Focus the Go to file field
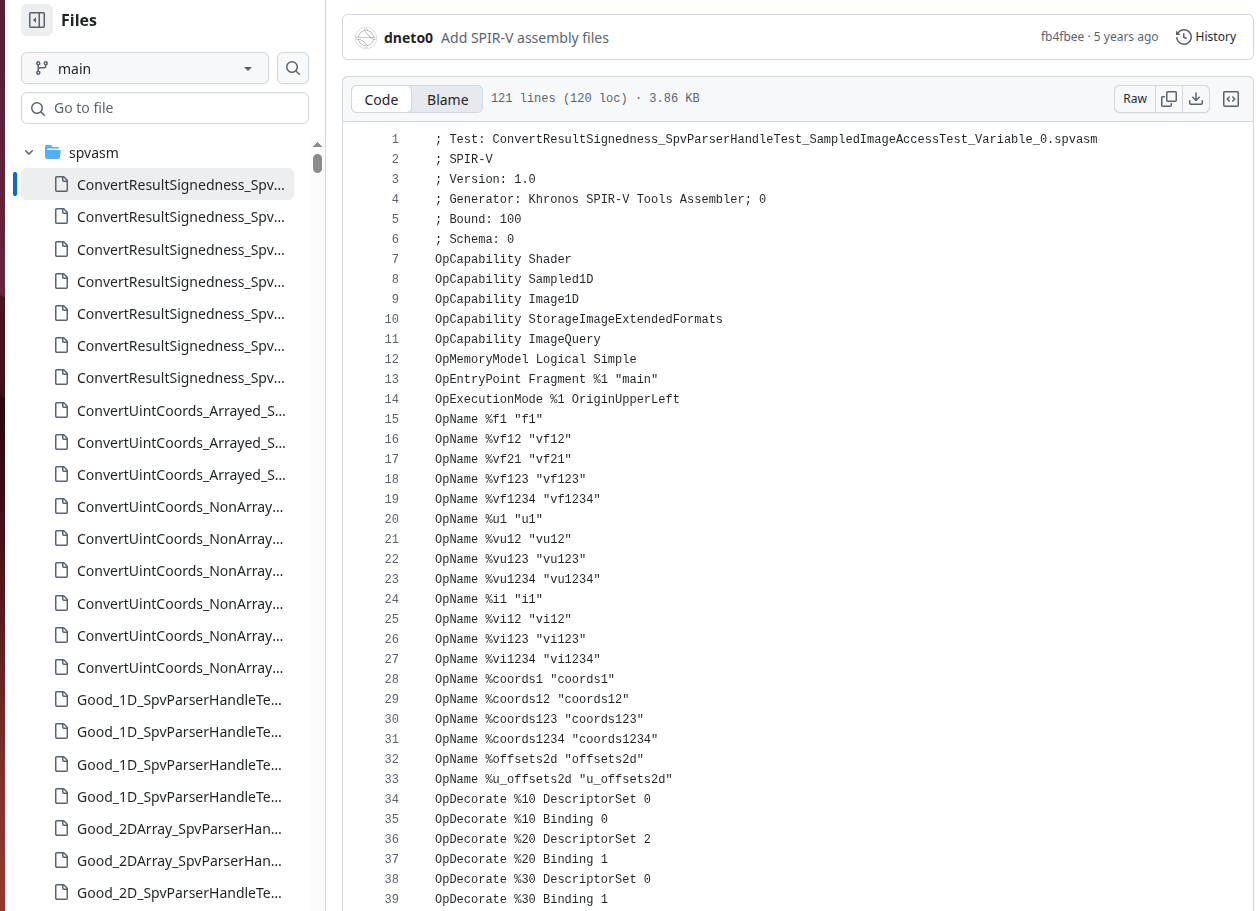1256x911 pixels. click(x=165, y=108)
